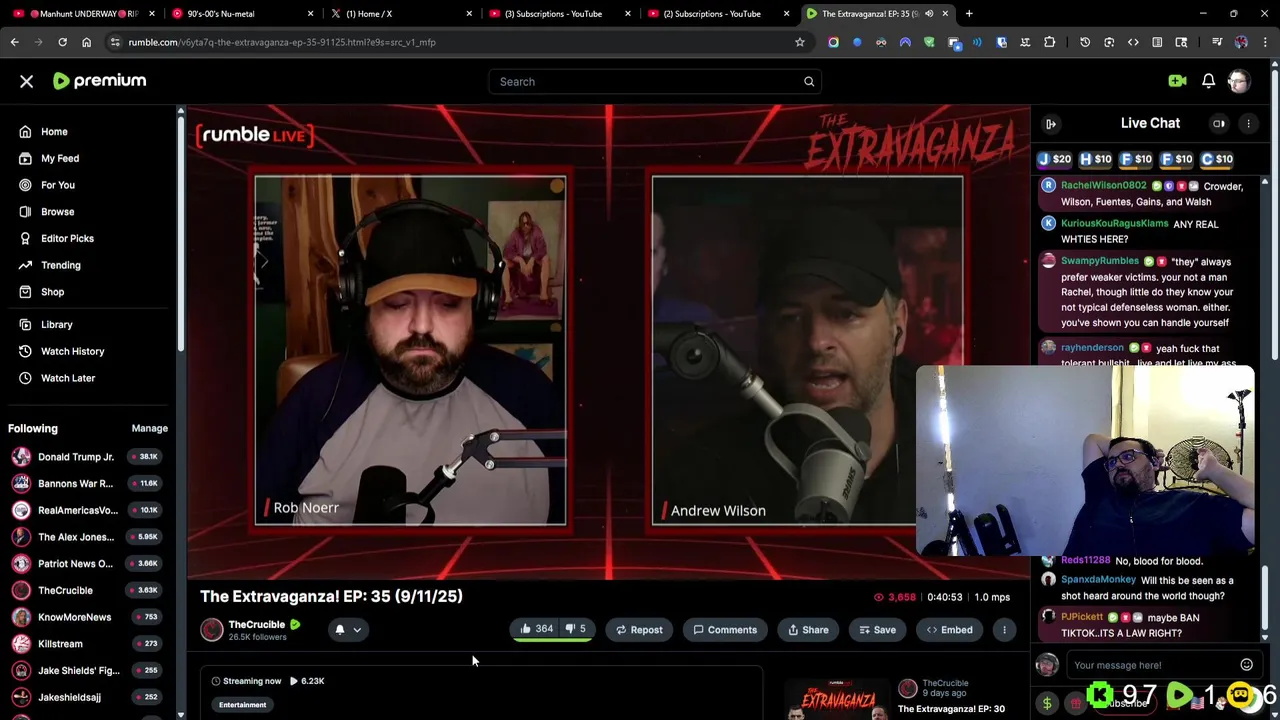Open the notifications bell in the header
The image size is (1280, 720).
pos(1208,81)
